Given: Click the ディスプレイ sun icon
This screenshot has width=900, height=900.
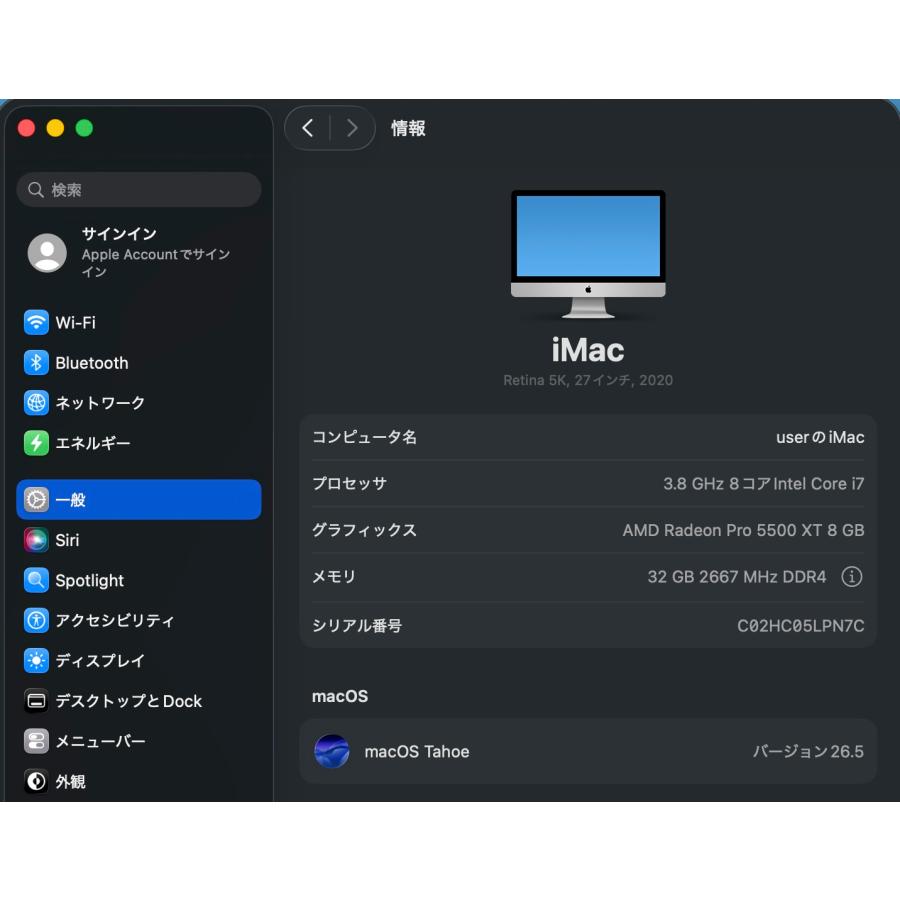Looking at the screenshot, I should (36, 660).
